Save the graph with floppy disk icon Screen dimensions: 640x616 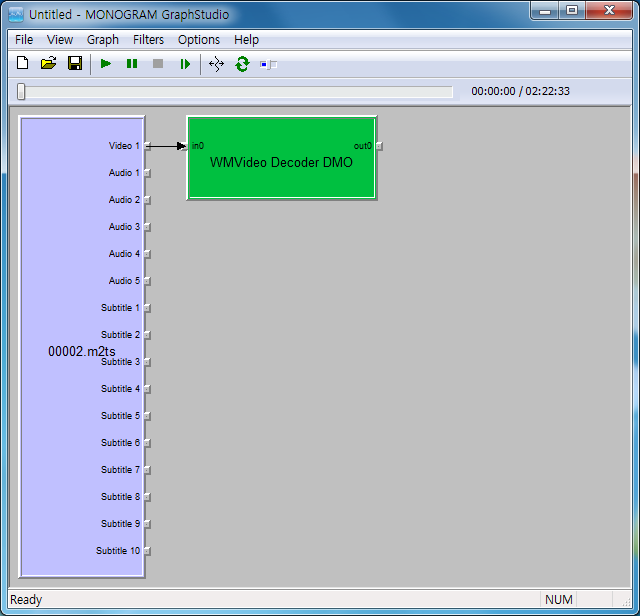75,64
